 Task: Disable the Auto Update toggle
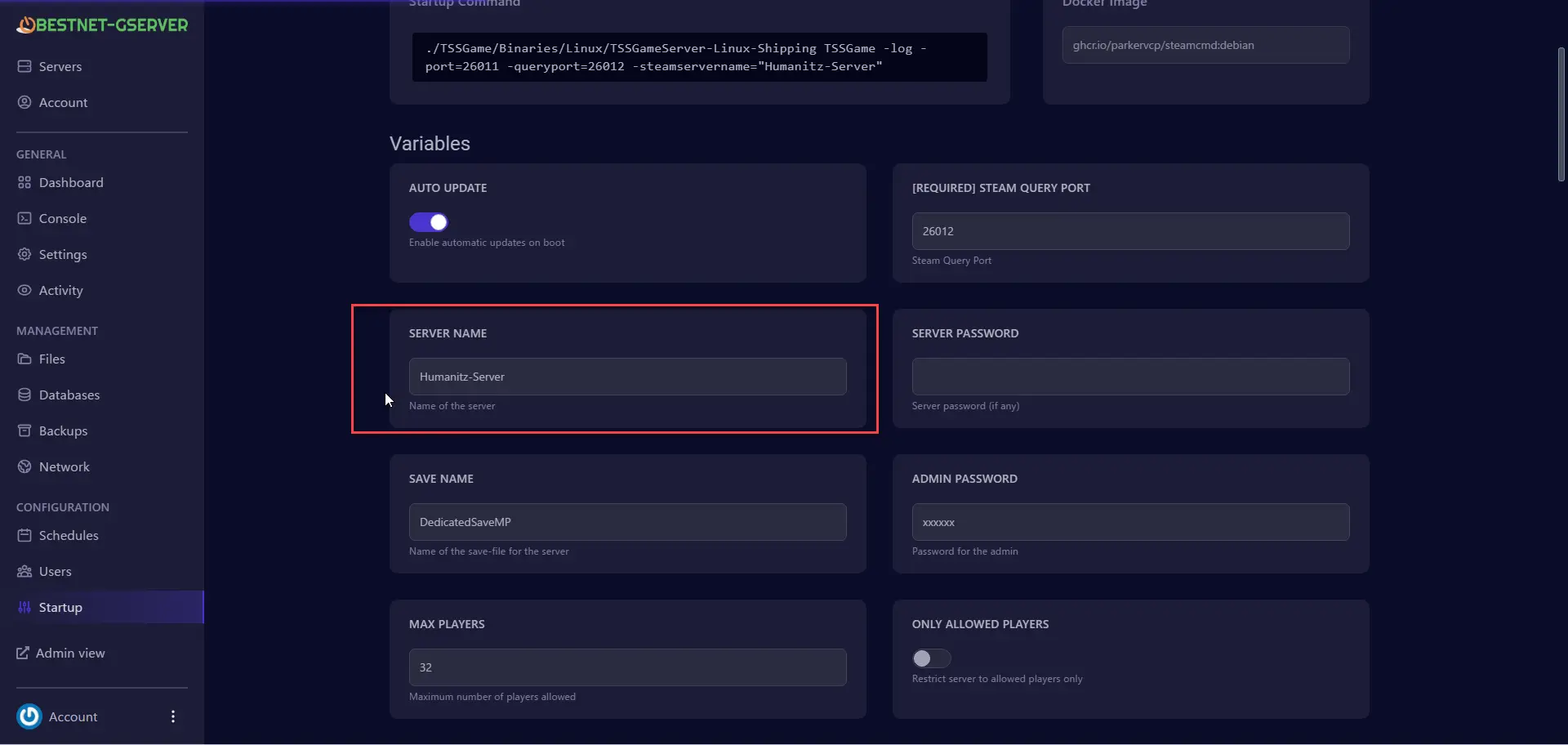(429, 222)
